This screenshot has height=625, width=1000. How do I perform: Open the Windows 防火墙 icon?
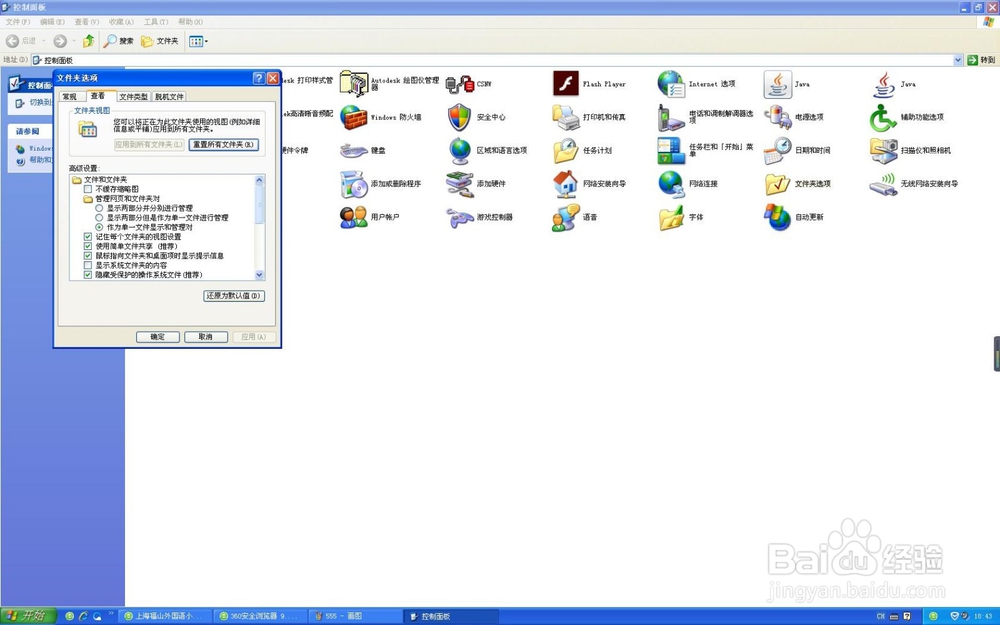[x=353, y=117]
